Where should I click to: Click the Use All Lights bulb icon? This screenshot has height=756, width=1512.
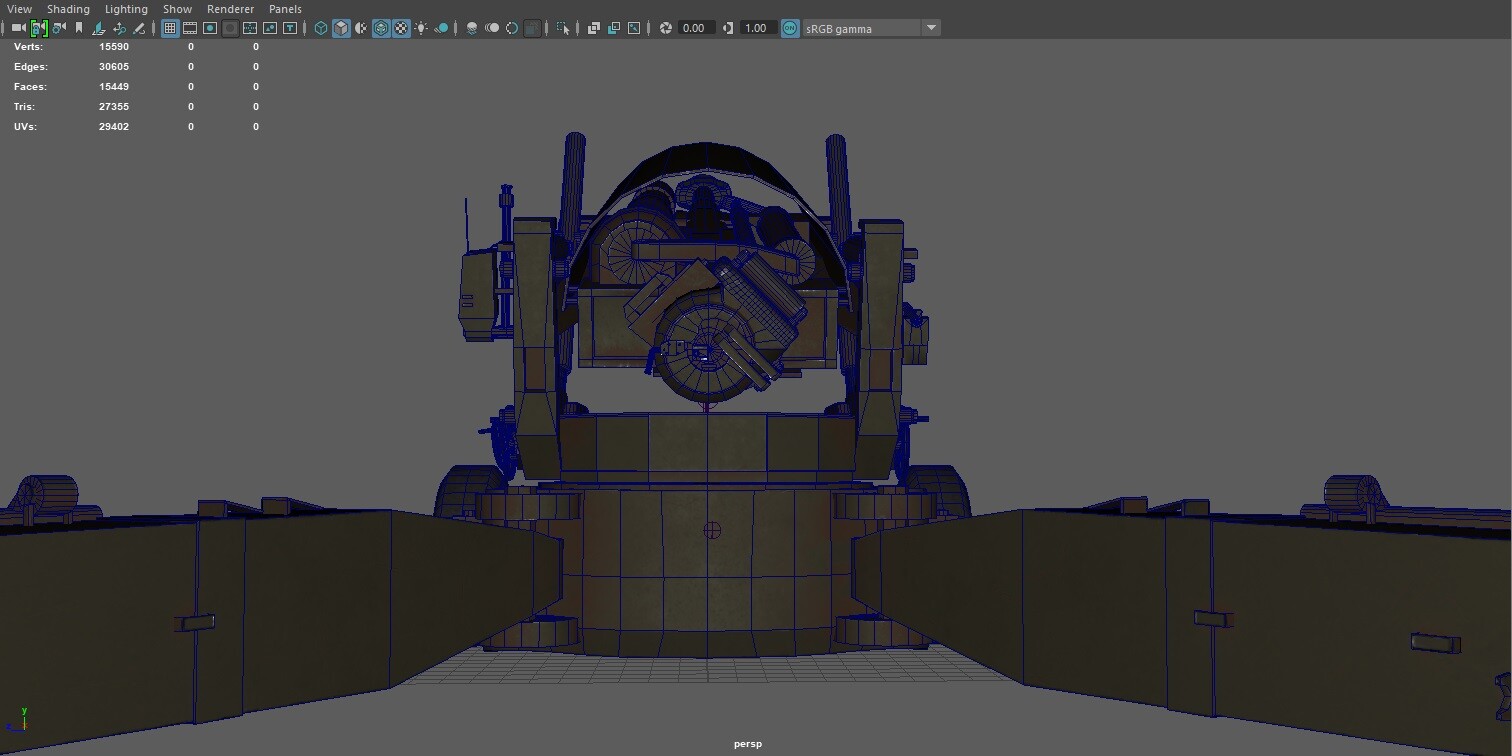(421, 28)
